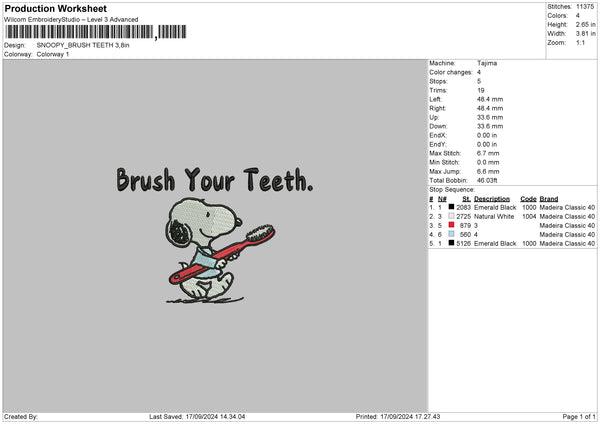Image resolution: width=600 pixels, height=424 pixels.
Task: Click the 'Color changes:' label
Action: 451,72
